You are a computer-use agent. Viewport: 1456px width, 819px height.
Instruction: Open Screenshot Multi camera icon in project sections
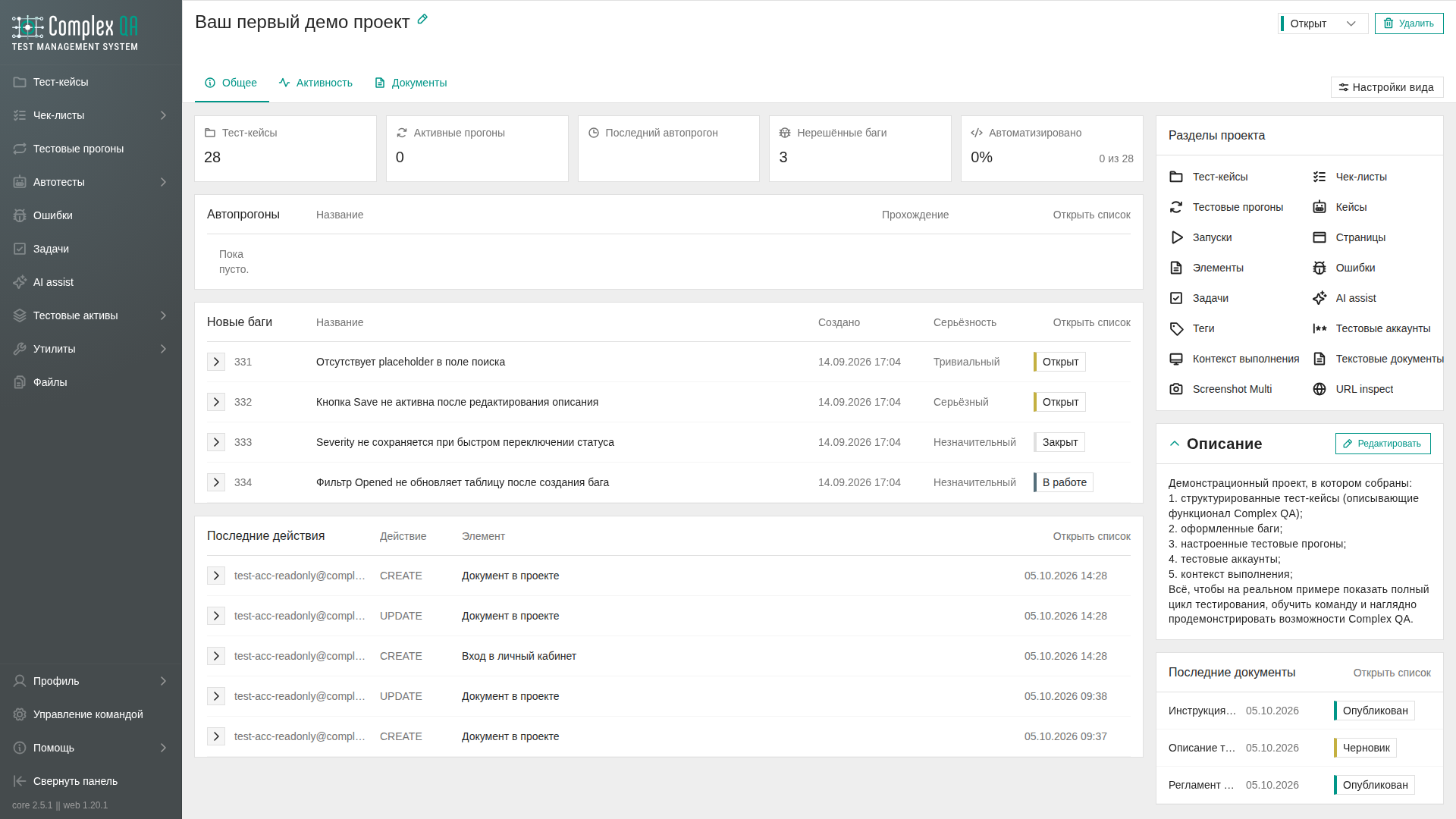point(1176,389)
